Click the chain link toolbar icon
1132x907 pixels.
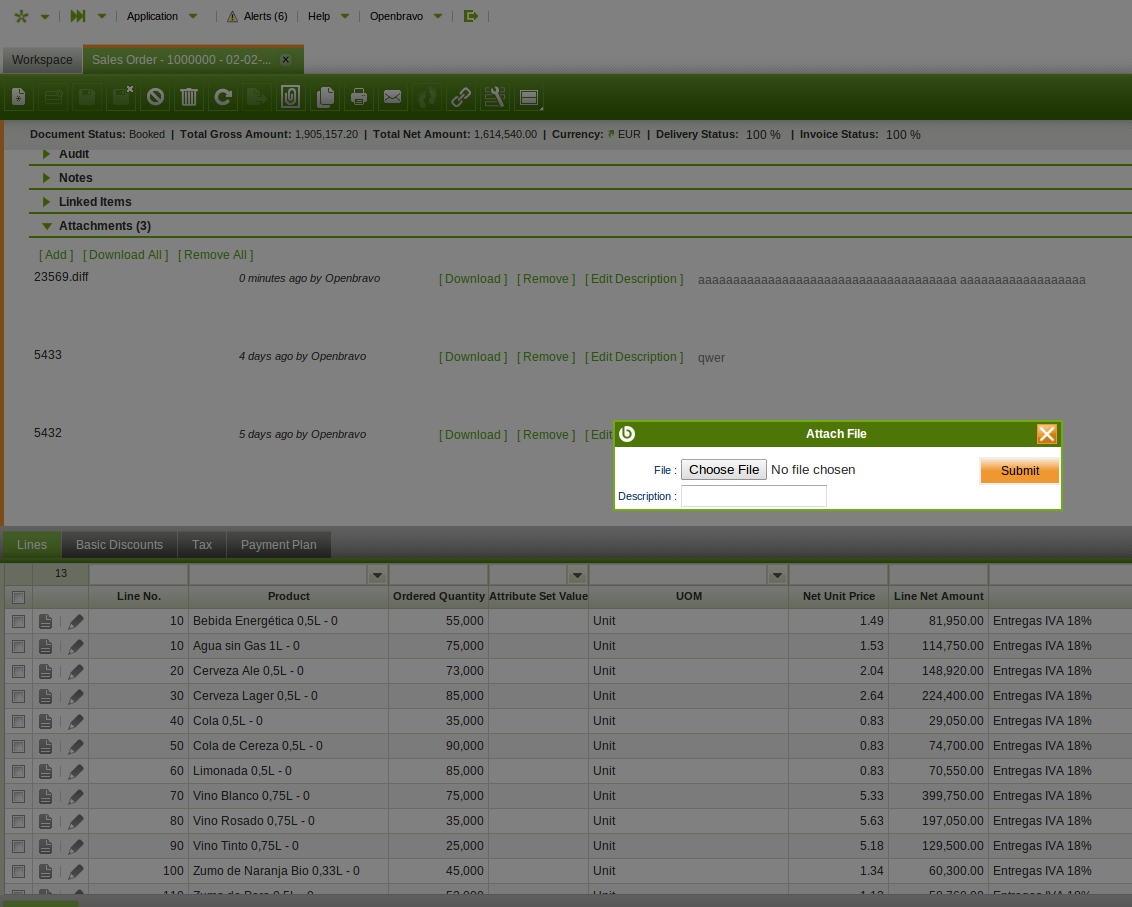coord(460,97)
